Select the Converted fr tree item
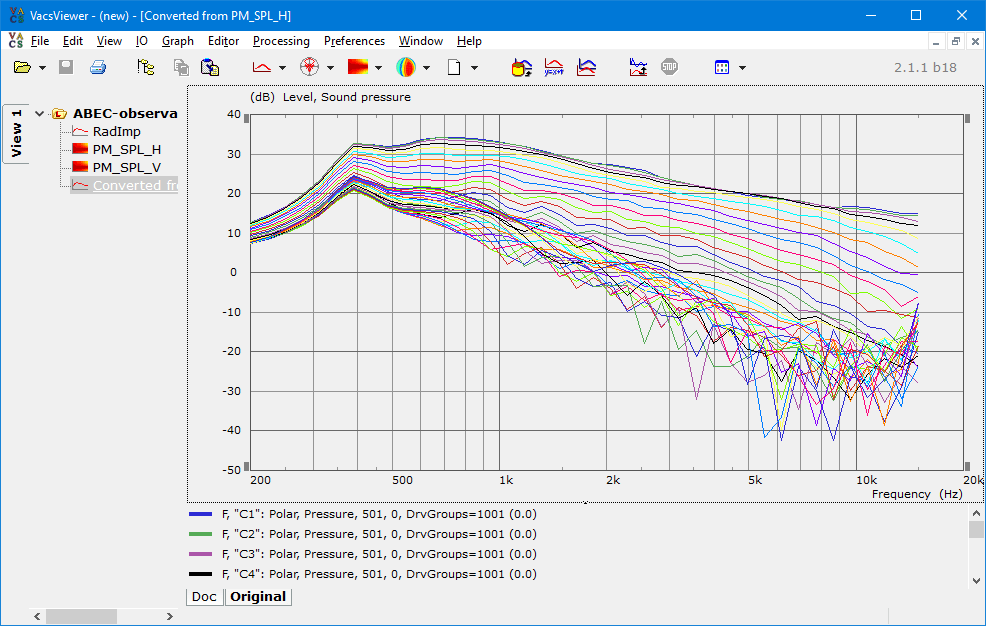 135,185
